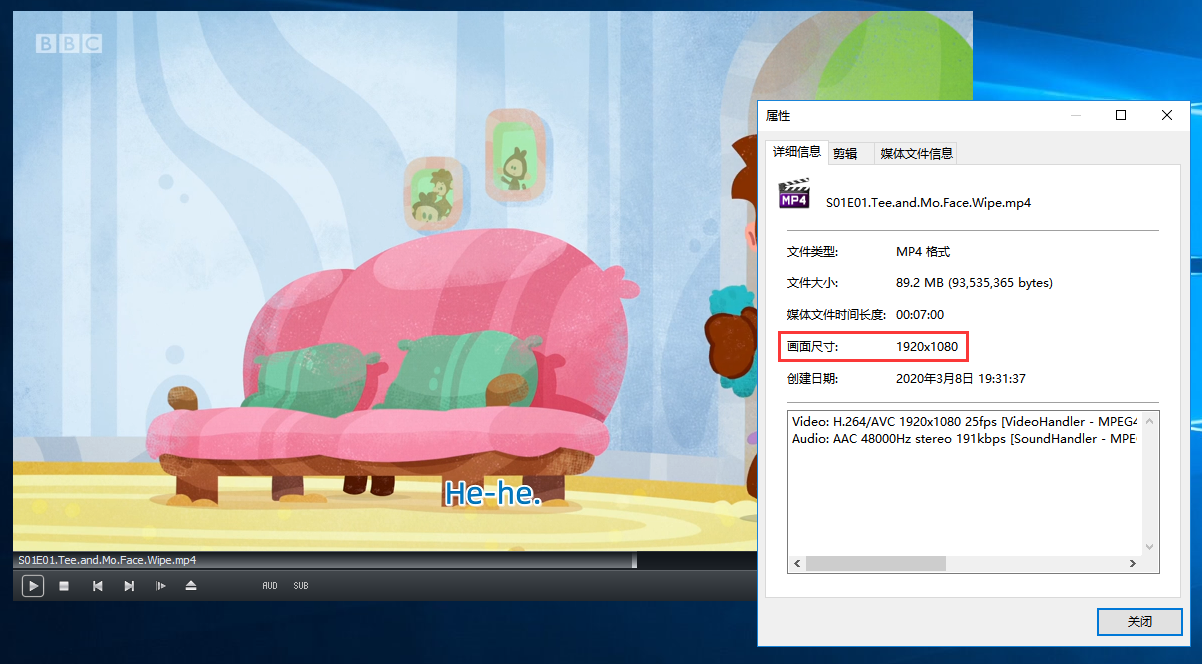Click vertical scrollbar up arrow in codec box
This screenshot has height=664, width=1202.
[1149, 420]
